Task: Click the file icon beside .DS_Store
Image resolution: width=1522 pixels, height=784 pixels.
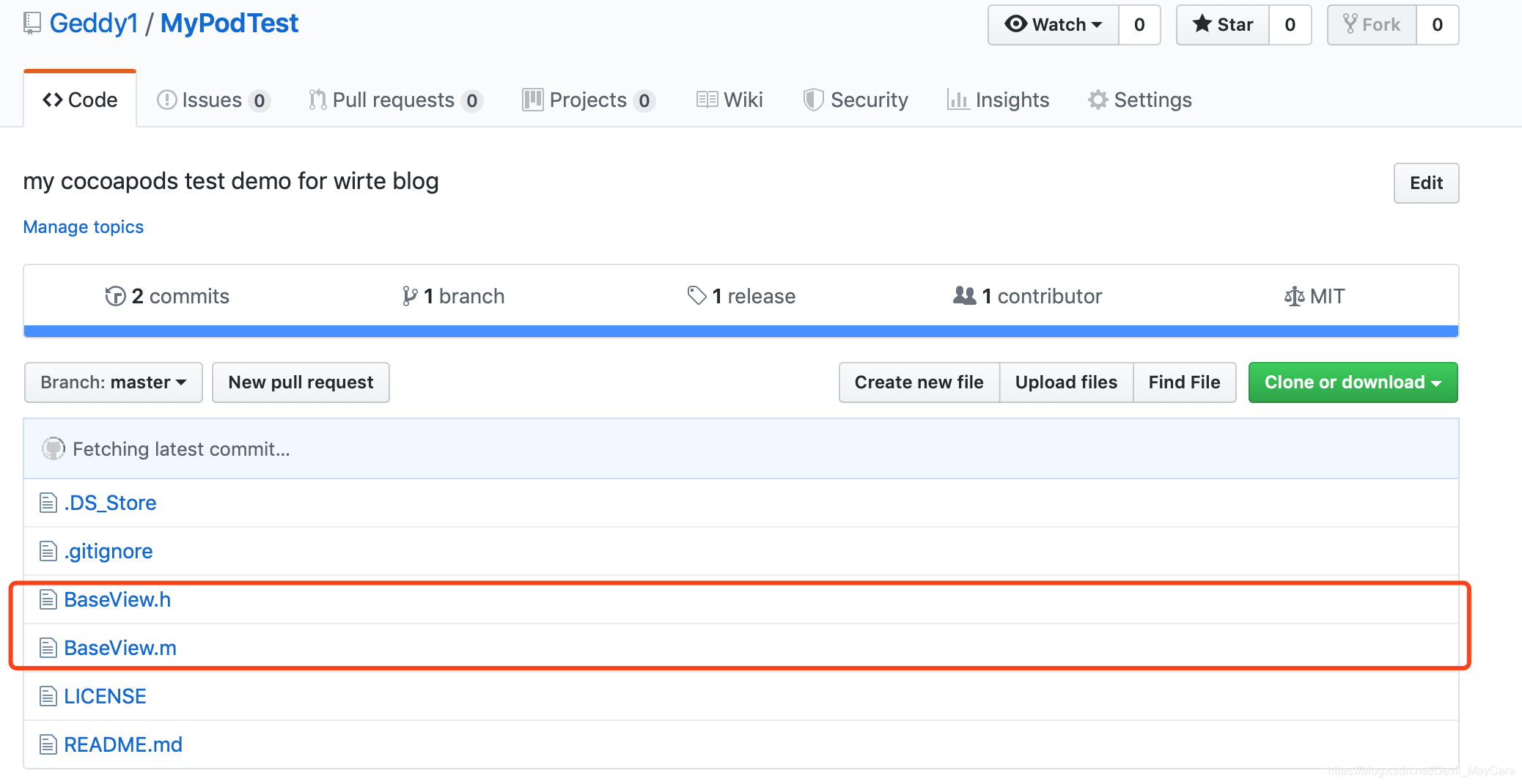Action: point(48,503)
